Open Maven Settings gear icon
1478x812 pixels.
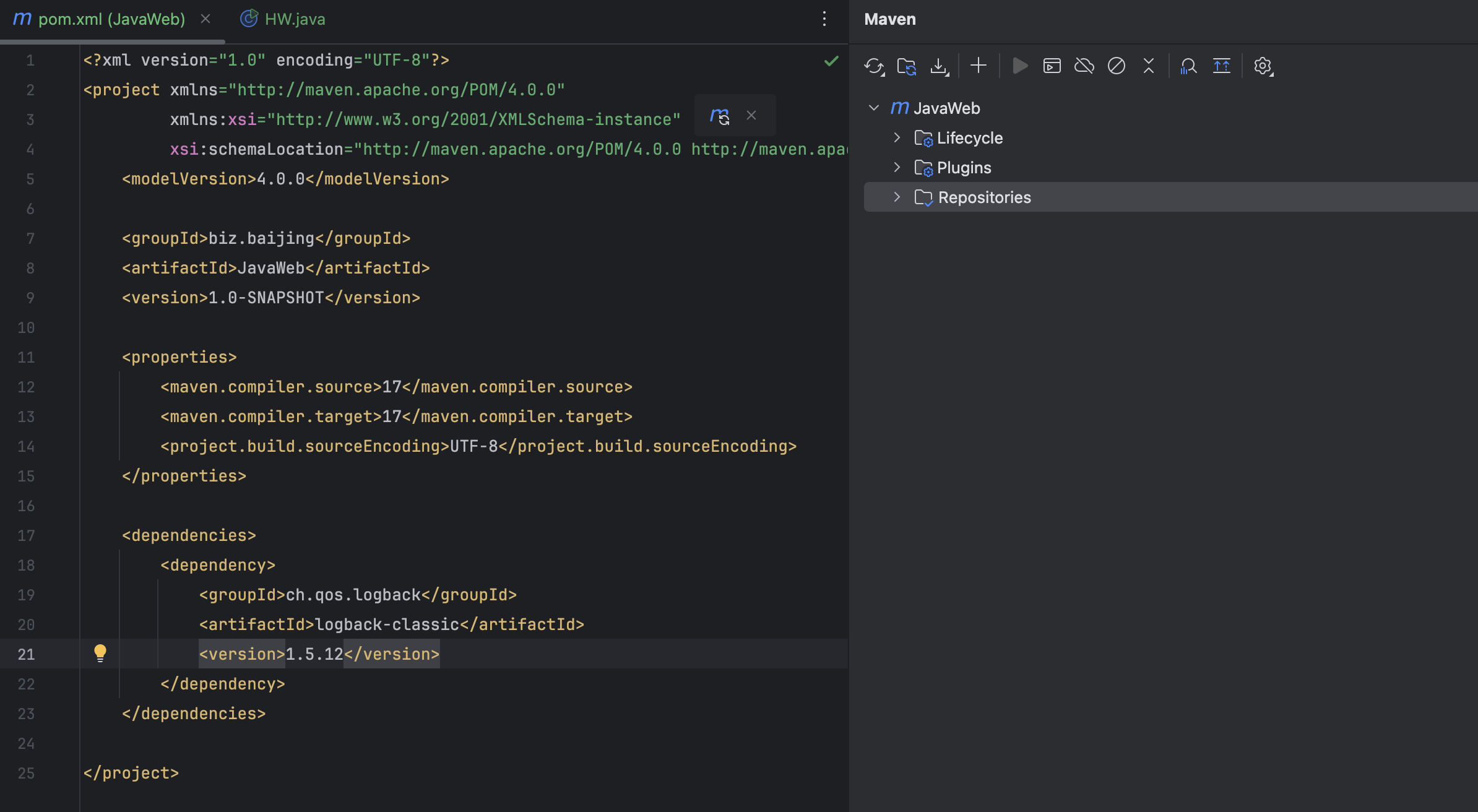[x=1262, y=66]
